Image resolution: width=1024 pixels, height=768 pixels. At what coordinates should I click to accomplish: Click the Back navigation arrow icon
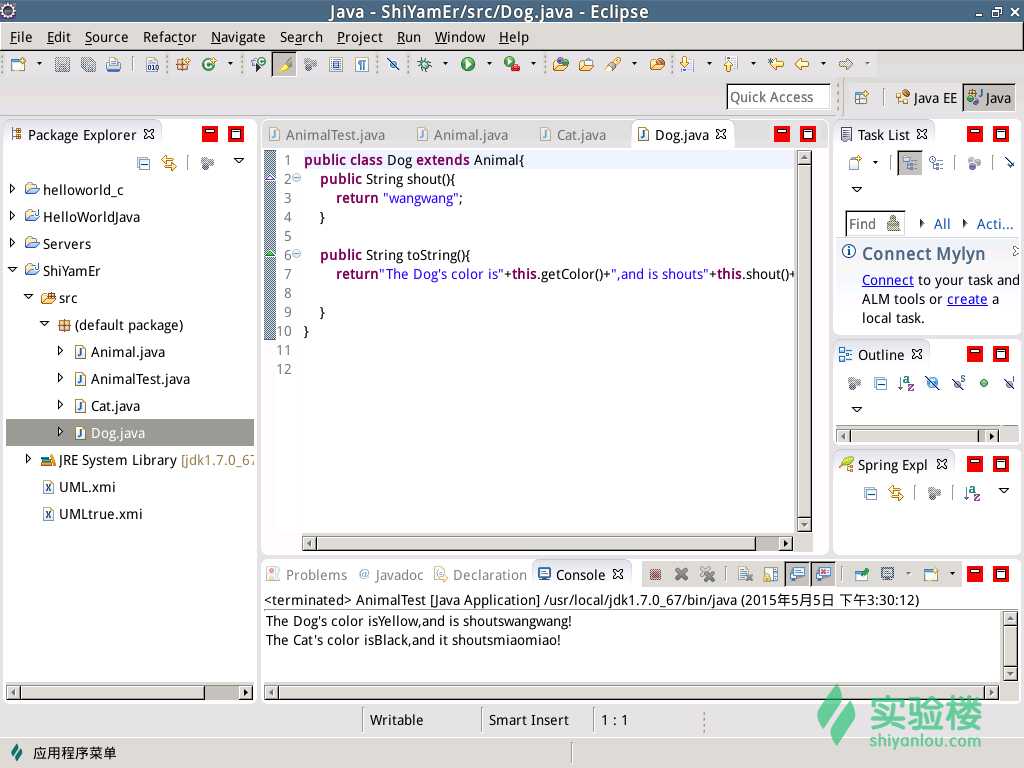point(802,64)
